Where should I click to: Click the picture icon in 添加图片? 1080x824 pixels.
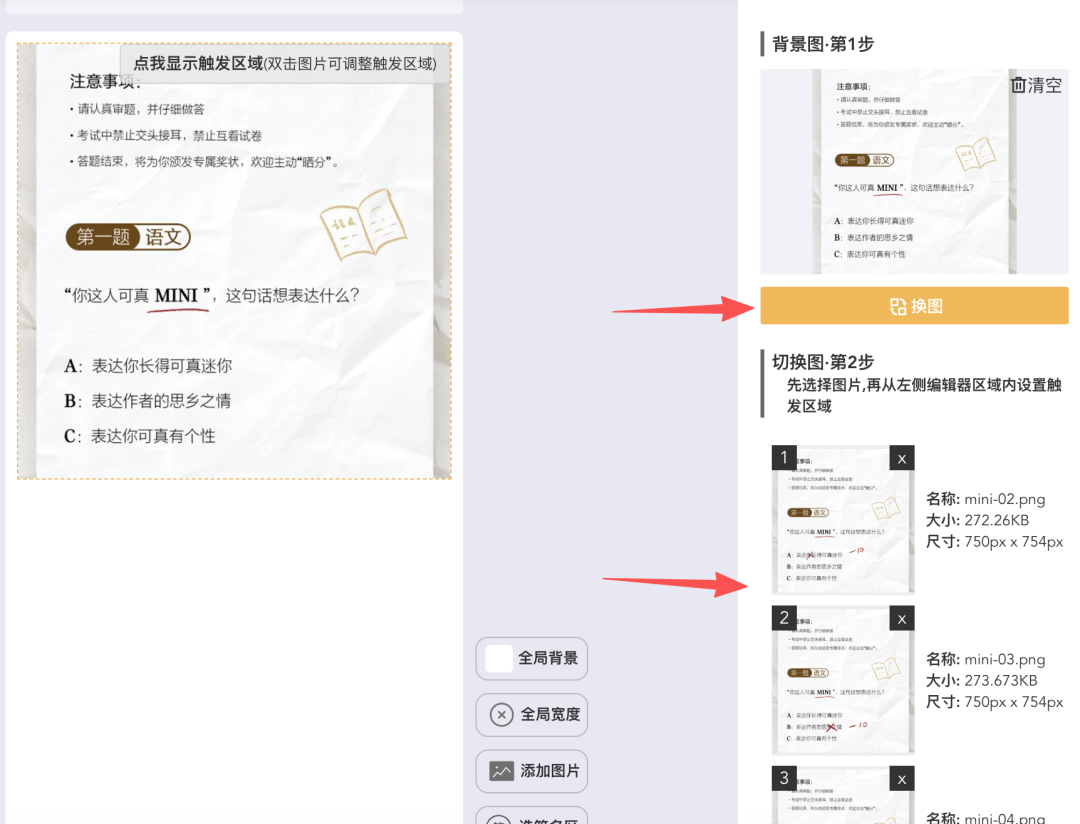(x=501, y=771)
